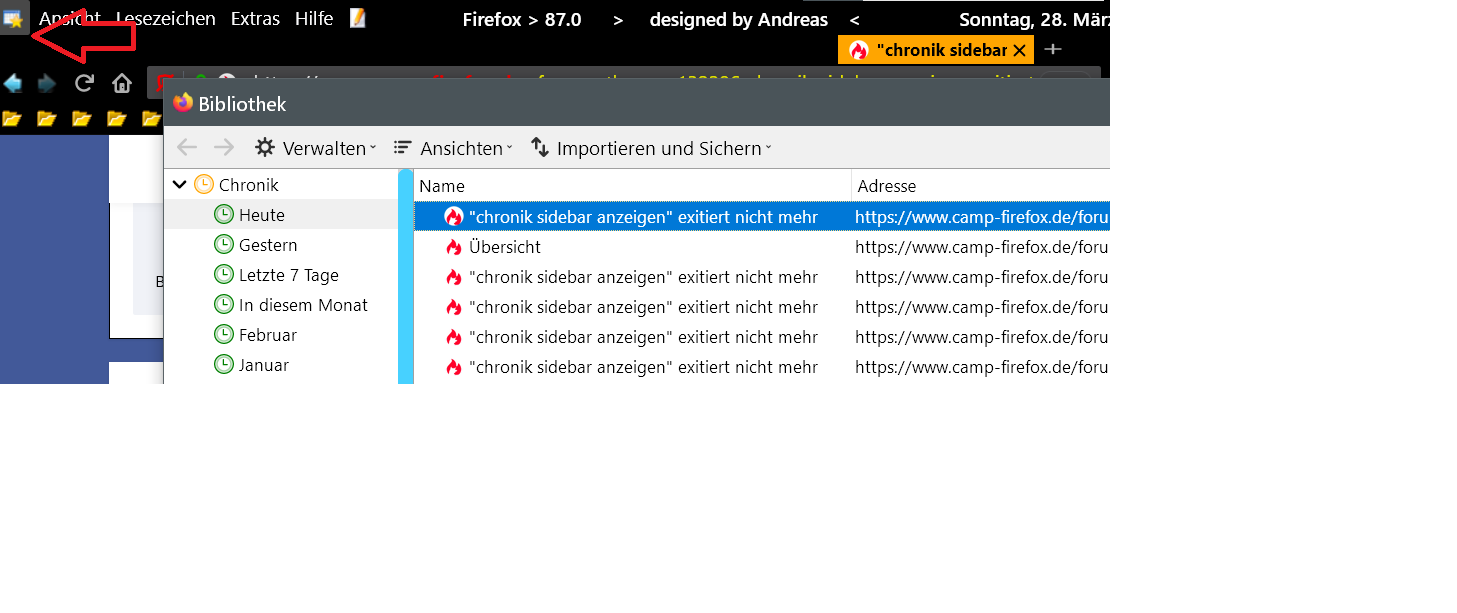Select the Übersicht history entry
Image resolution: width=1457 pixels, height=613 pixels.
[x=505, y=247]
